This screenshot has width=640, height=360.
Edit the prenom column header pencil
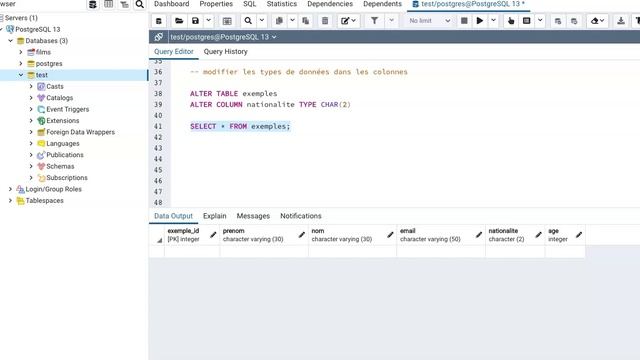[302, 235]
